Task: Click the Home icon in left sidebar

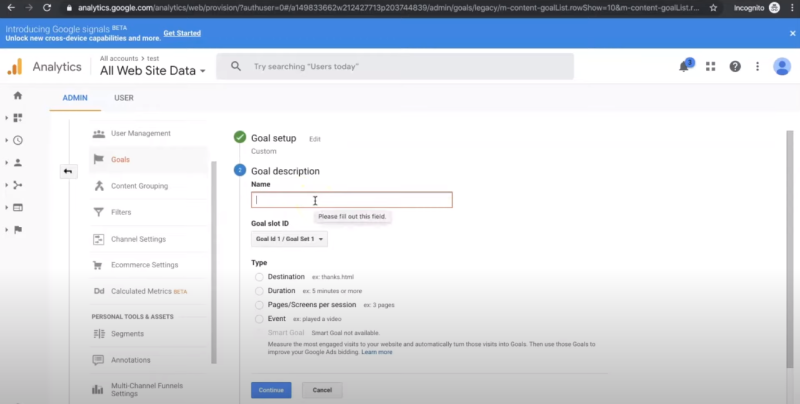Action: [x=17, y=95]
